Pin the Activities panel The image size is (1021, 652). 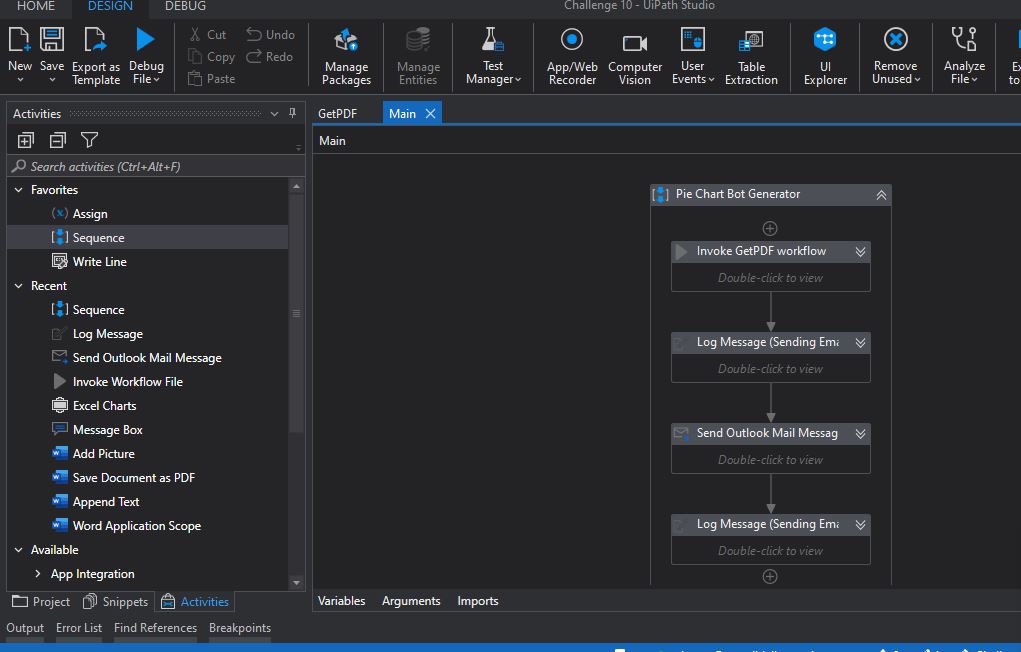[x=292, y=113]
